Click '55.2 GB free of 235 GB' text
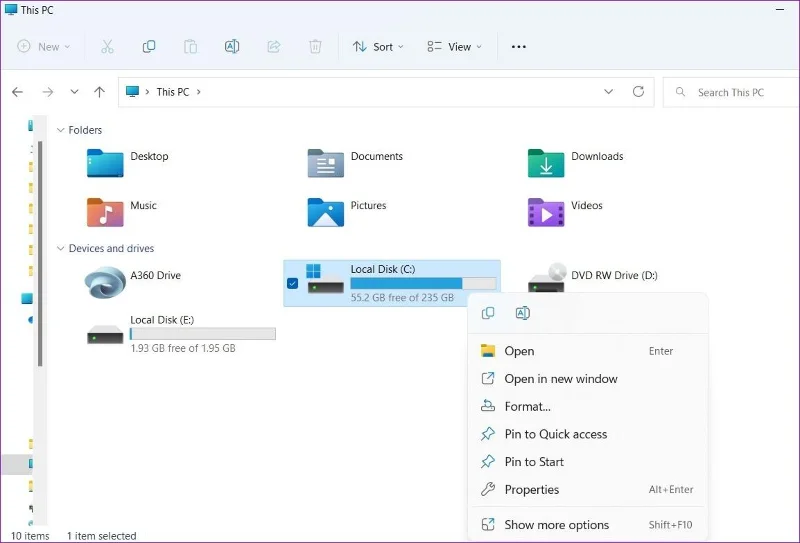800x543 pixels. tap(402, 298)
